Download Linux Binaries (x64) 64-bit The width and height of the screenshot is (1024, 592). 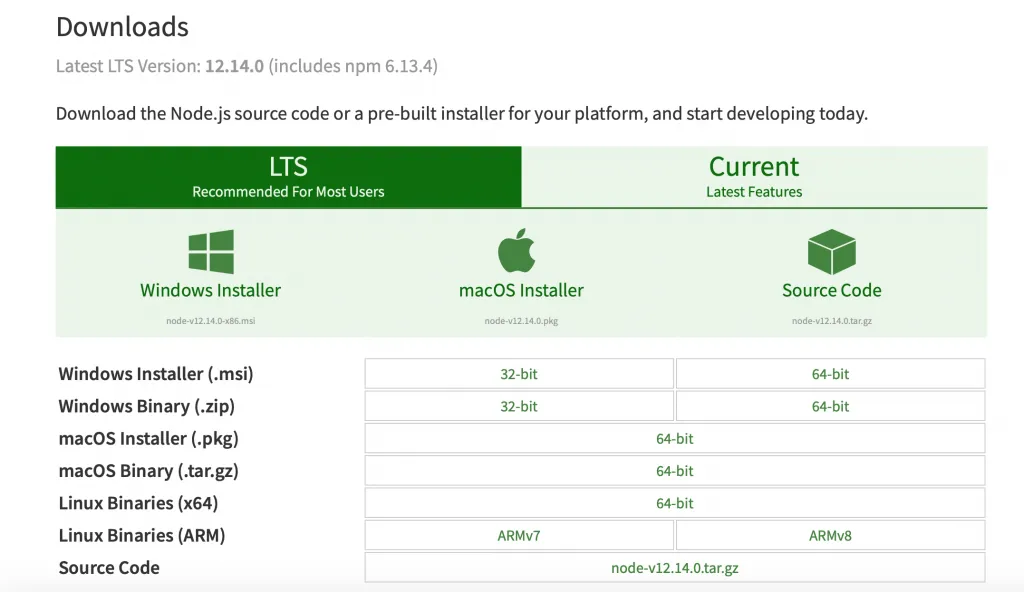(x=675, y=503)
